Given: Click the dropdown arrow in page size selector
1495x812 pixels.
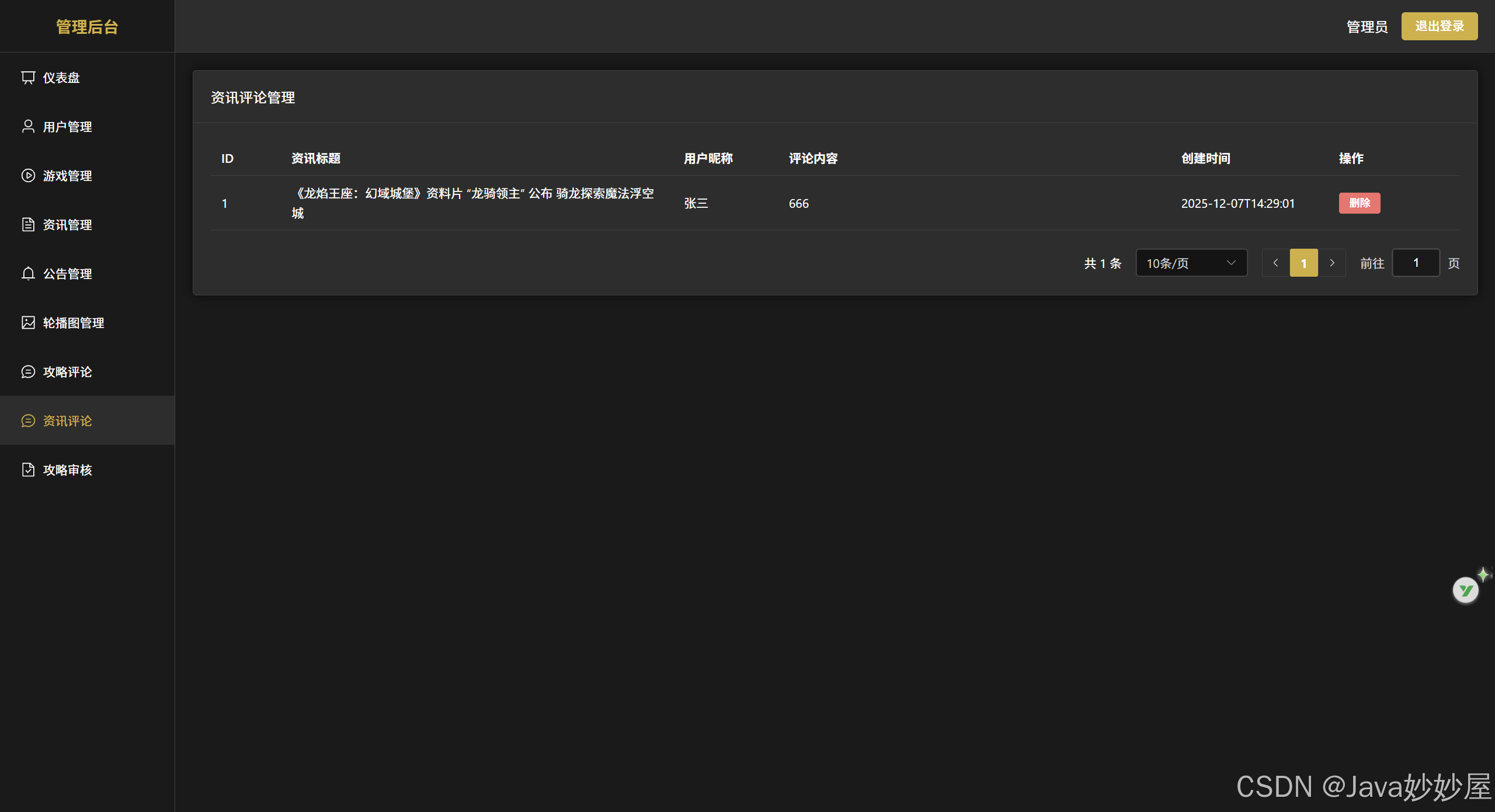Looking at the screenshot, I should [1231, 263].
